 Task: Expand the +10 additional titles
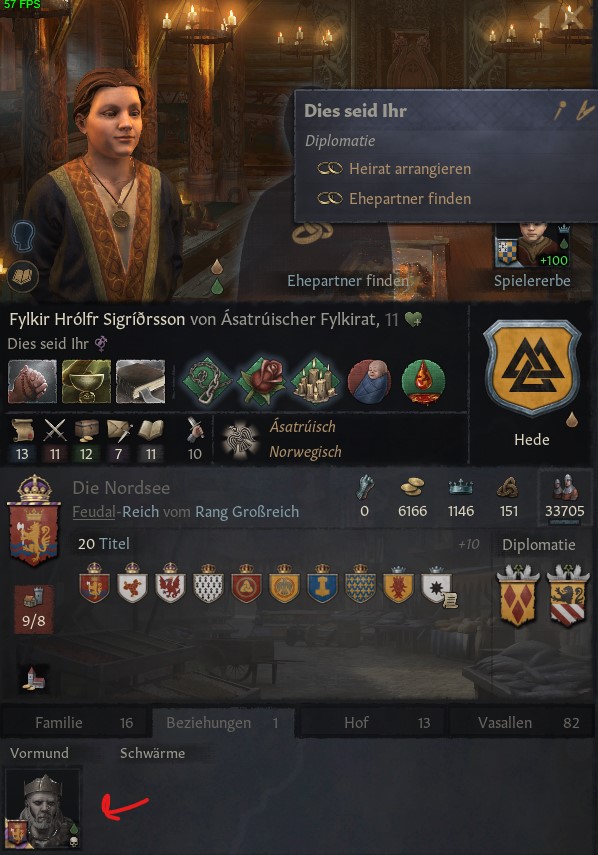click(x=469, y=544)
